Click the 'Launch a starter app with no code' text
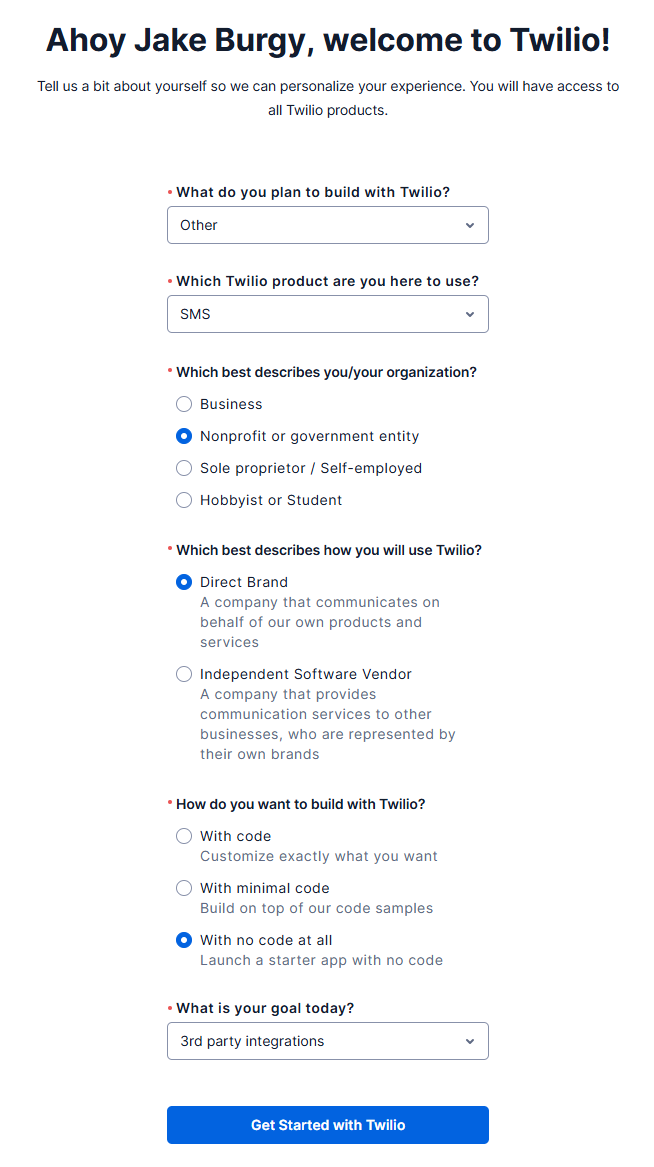The width and height of the screenshot is (654, 1167). (321, 960)
